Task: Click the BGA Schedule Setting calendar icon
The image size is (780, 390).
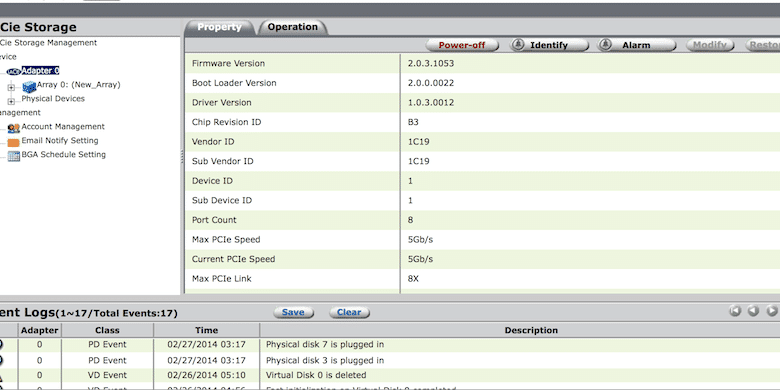Action: (x=13, y=156)
